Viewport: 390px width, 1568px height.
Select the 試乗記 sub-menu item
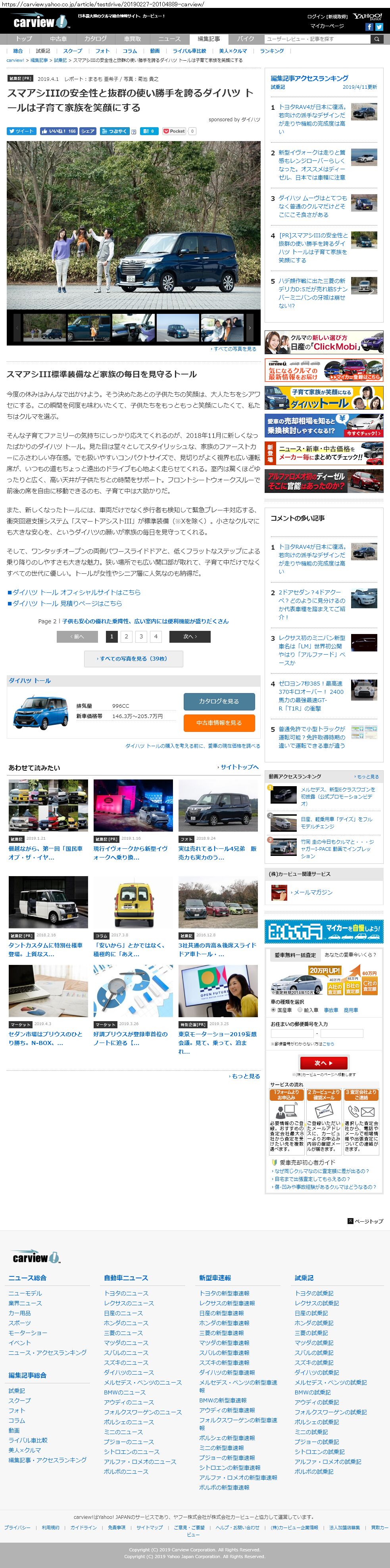(x=43, y=51)
